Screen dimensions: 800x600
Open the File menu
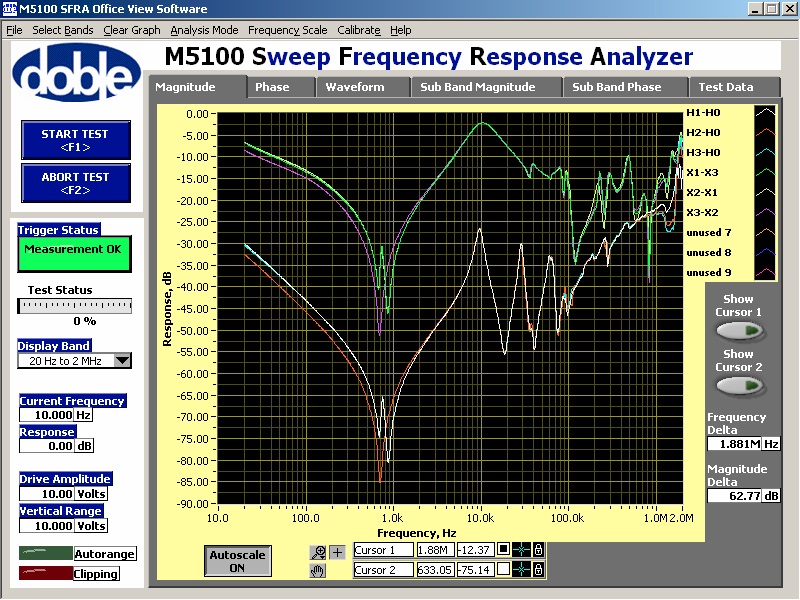point(14,30)
